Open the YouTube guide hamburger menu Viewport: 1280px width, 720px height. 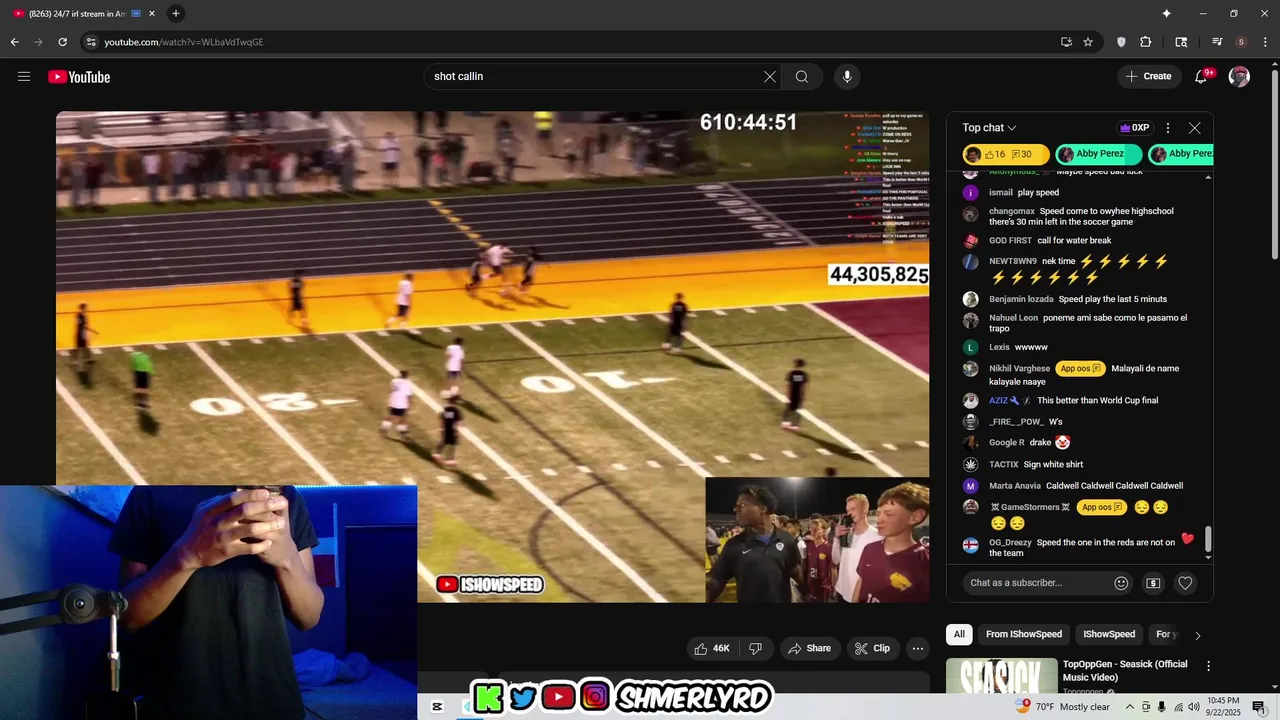coord(24,77)
